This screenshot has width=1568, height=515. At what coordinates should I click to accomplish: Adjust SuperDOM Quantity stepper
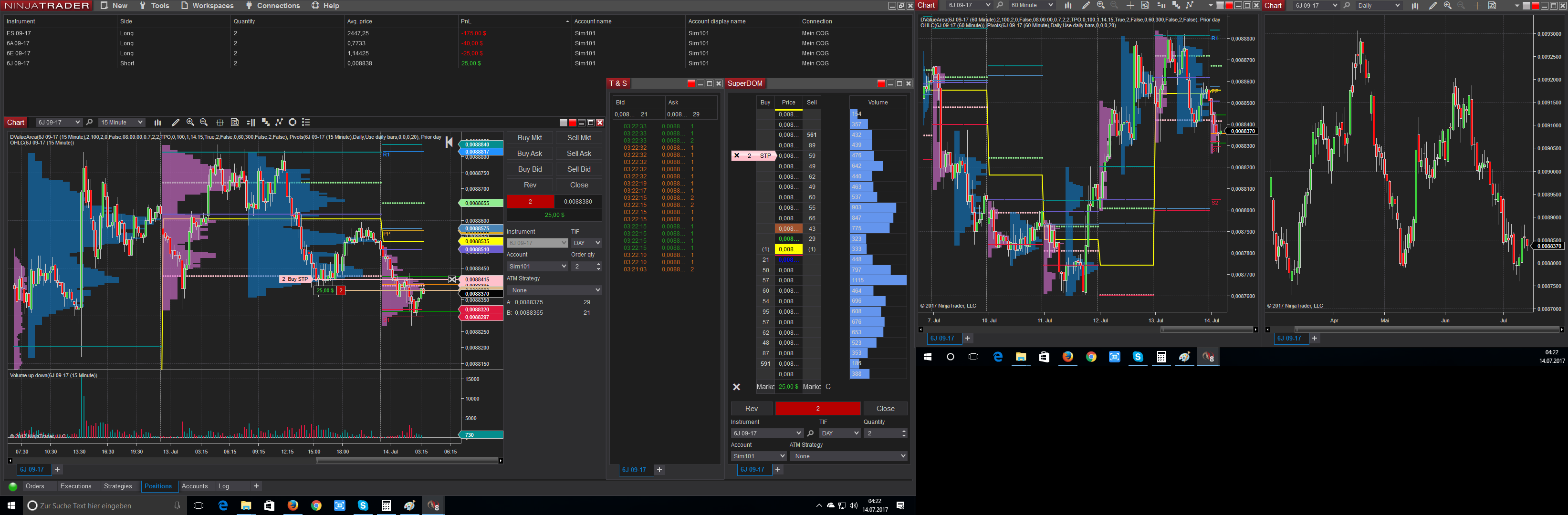tap(903, 433)
